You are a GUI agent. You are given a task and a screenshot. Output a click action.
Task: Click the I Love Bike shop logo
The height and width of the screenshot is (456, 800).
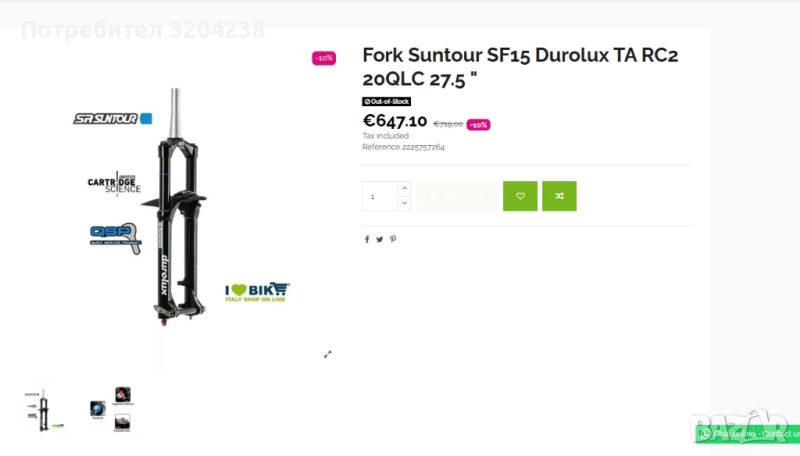(x=257, y=292)
